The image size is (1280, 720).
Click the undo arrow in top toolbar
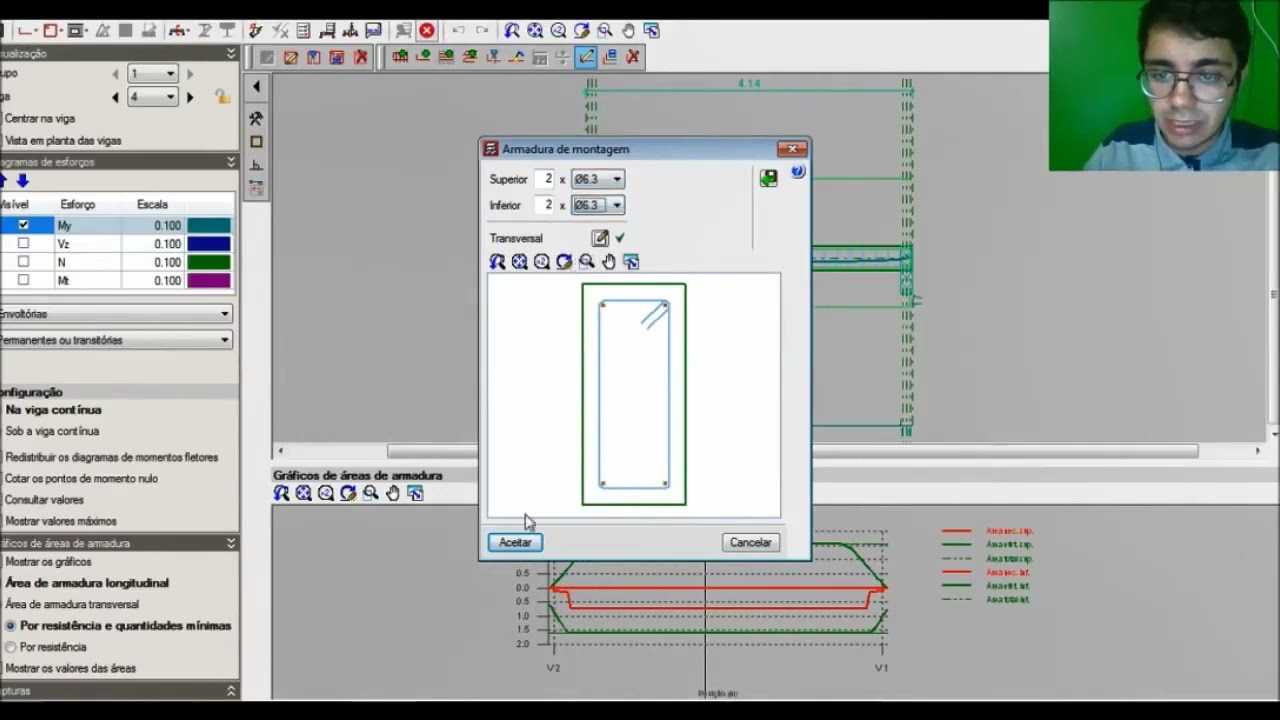[458, 31]
